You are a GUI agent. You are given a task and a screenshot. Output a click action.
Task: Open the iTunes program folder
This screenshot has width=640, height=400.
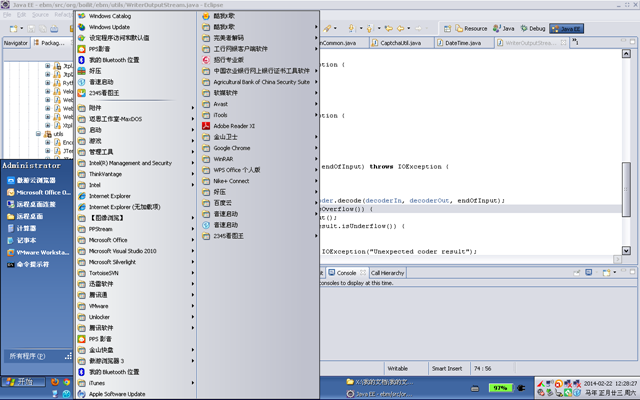pyautogui.click(x=97, y=383)
